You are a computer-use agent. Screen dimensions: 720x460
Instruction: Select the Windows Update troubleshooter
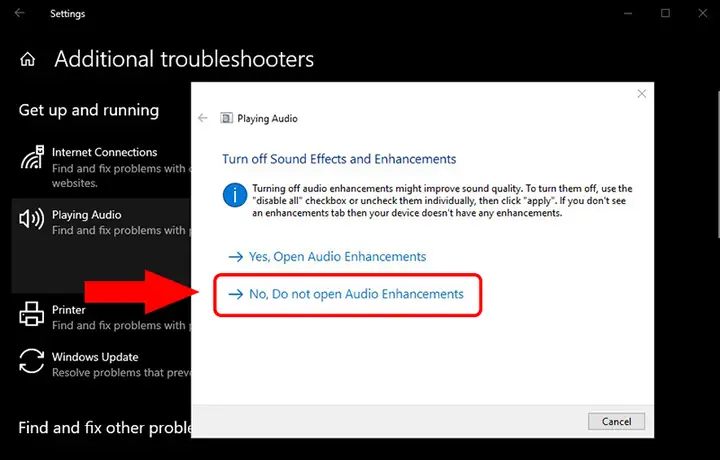[x=101, y=364]
